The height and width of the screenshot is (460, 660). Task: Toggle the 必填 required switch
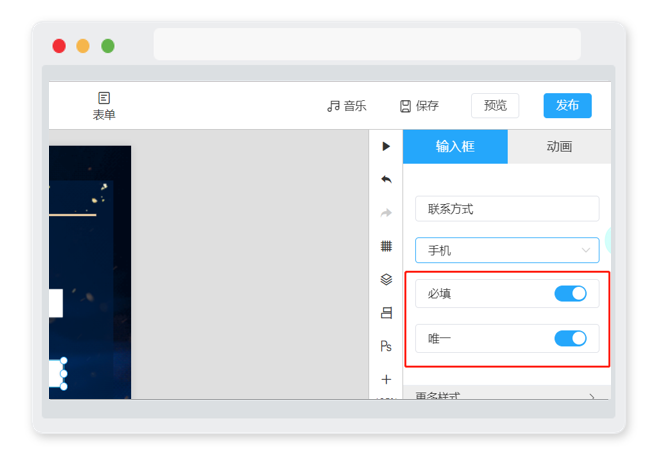[x=570, y=293]
